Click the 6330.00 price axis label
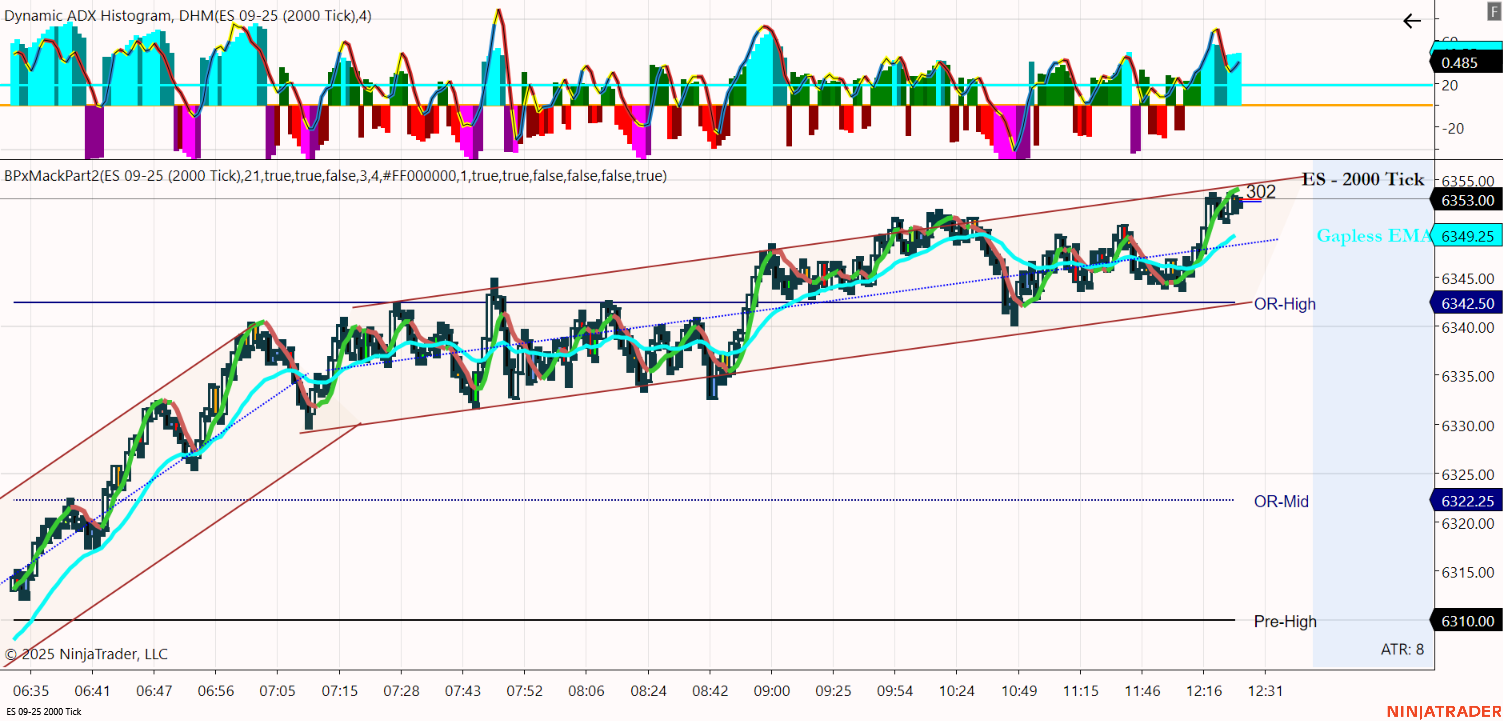 pyautogui.click(x=1466, y=425)
